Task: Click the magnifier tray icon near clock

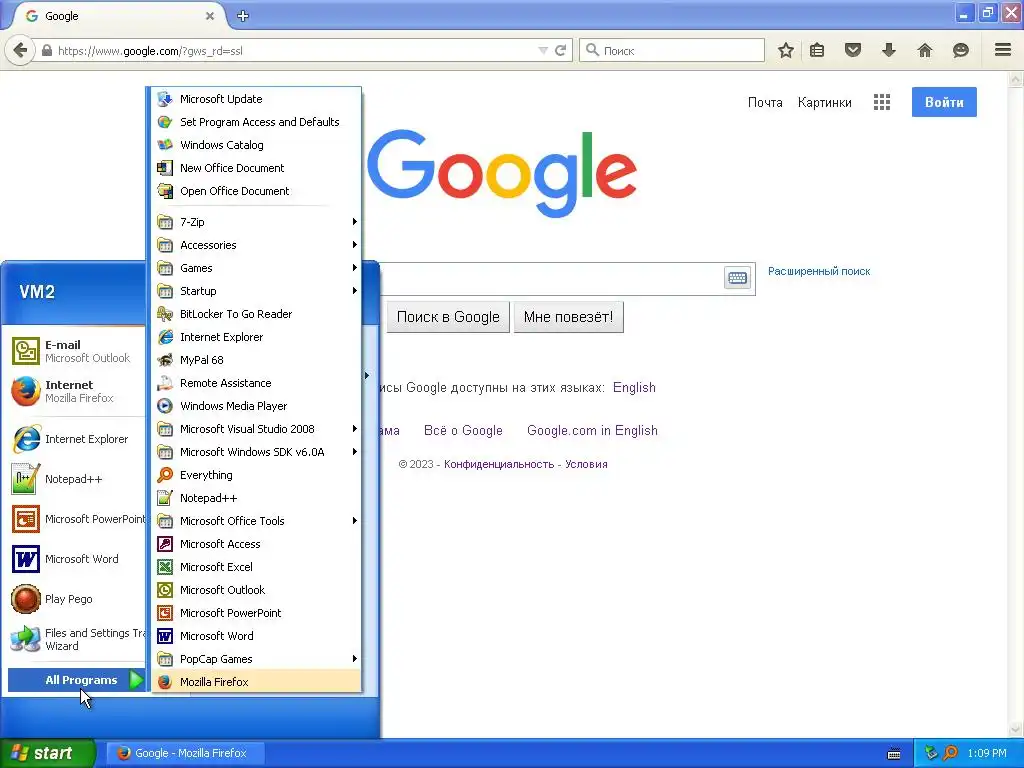Action: click(950, 753)
